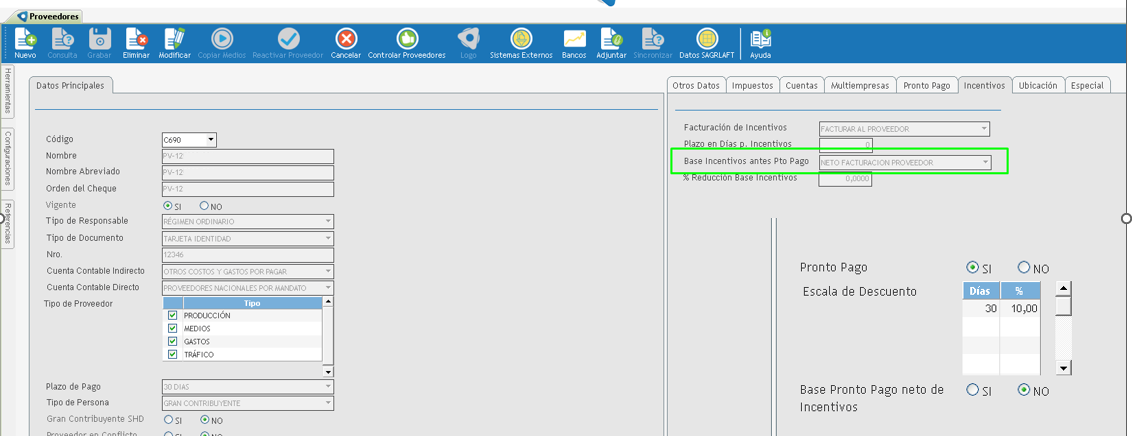Uncheck the PRODUCCIÓN provider type checkbox
The image size is (1139, 436).
tap(173, 316)
